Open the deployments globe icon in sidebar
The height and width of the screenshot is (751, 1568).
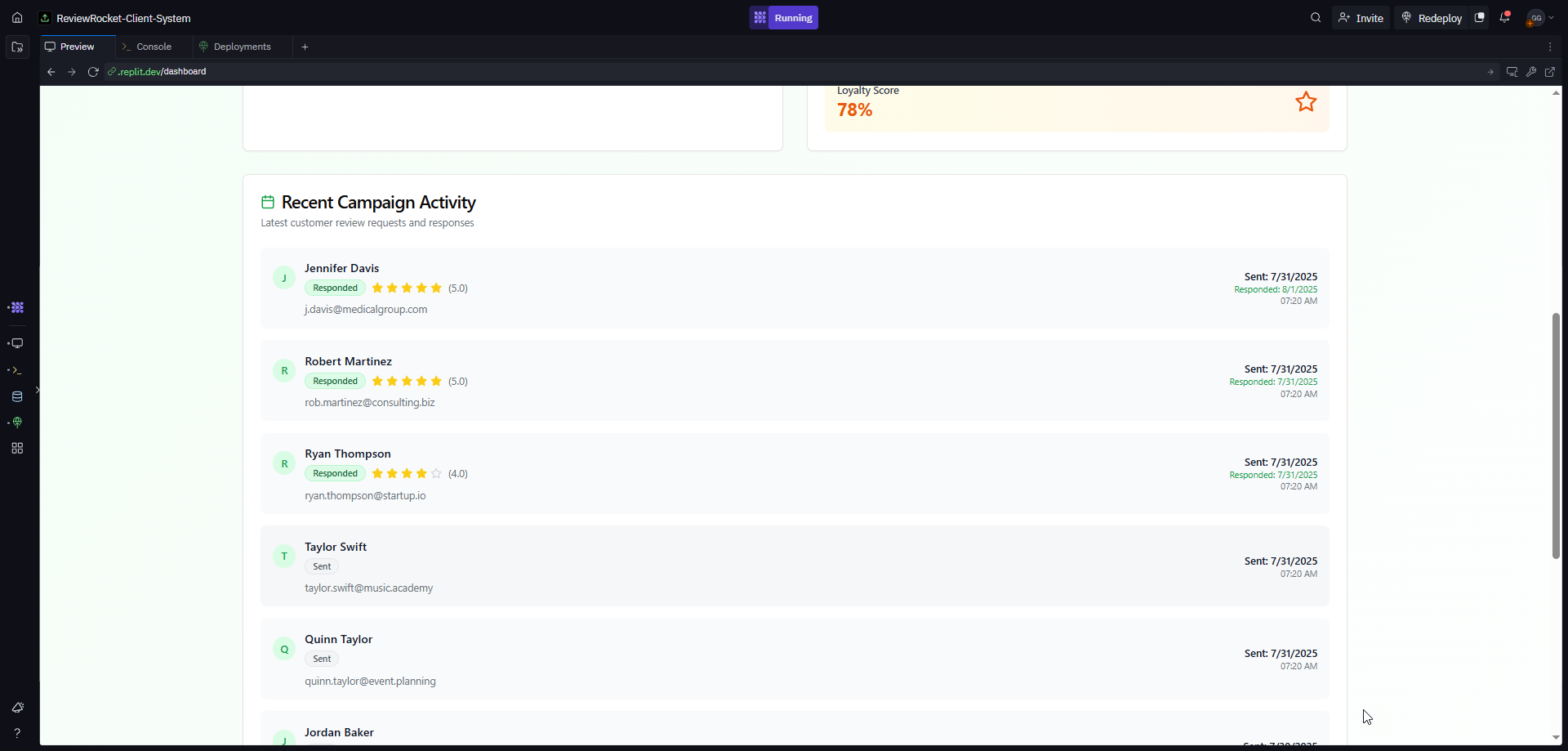[17, 423]
